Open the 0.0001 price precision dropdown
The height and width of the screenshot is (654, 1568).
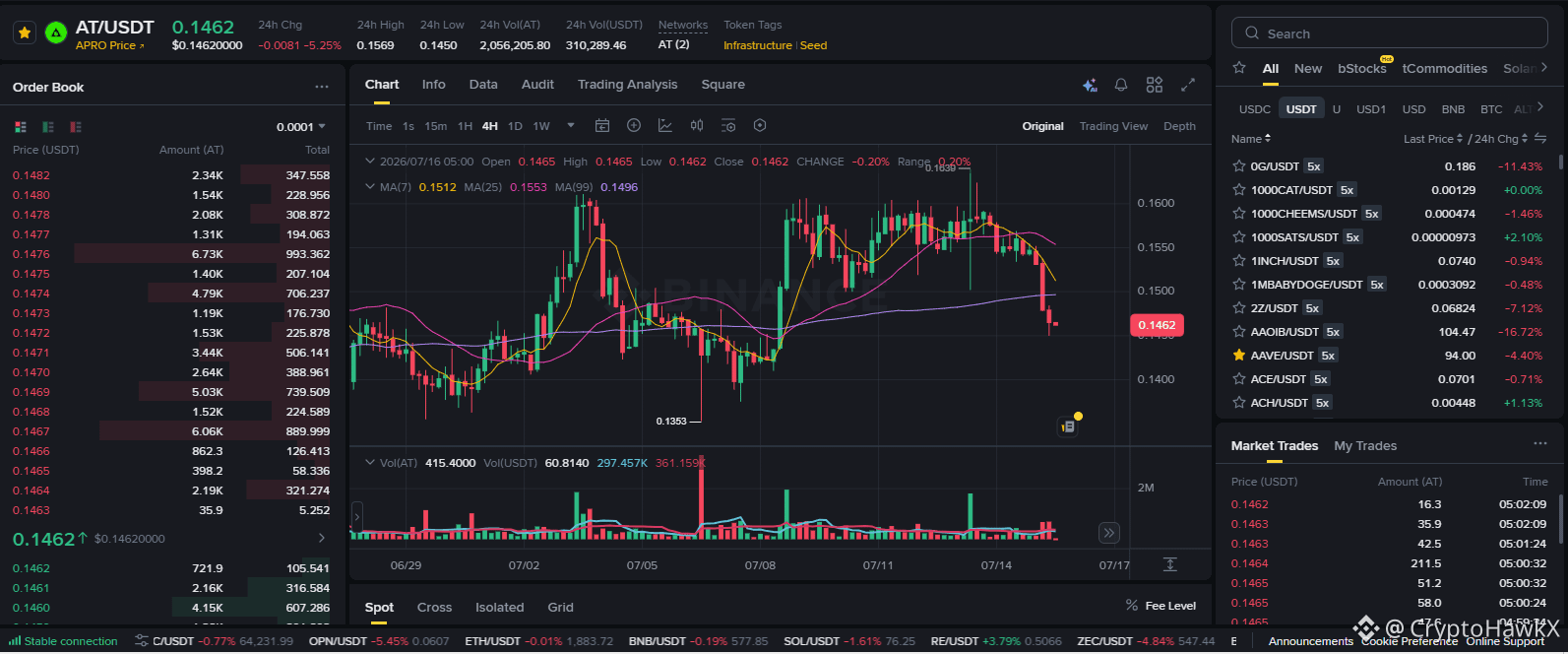301,127
